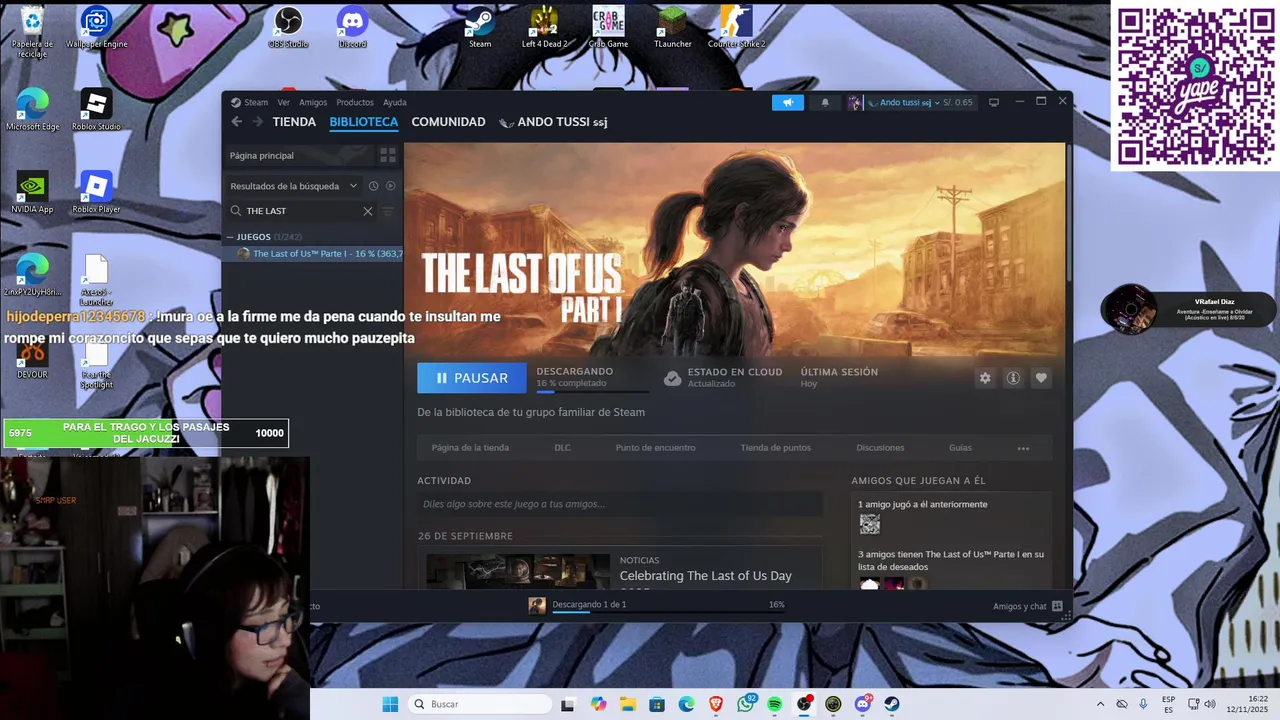Open NVIDIA App desktop shortcut

point(32,192)
